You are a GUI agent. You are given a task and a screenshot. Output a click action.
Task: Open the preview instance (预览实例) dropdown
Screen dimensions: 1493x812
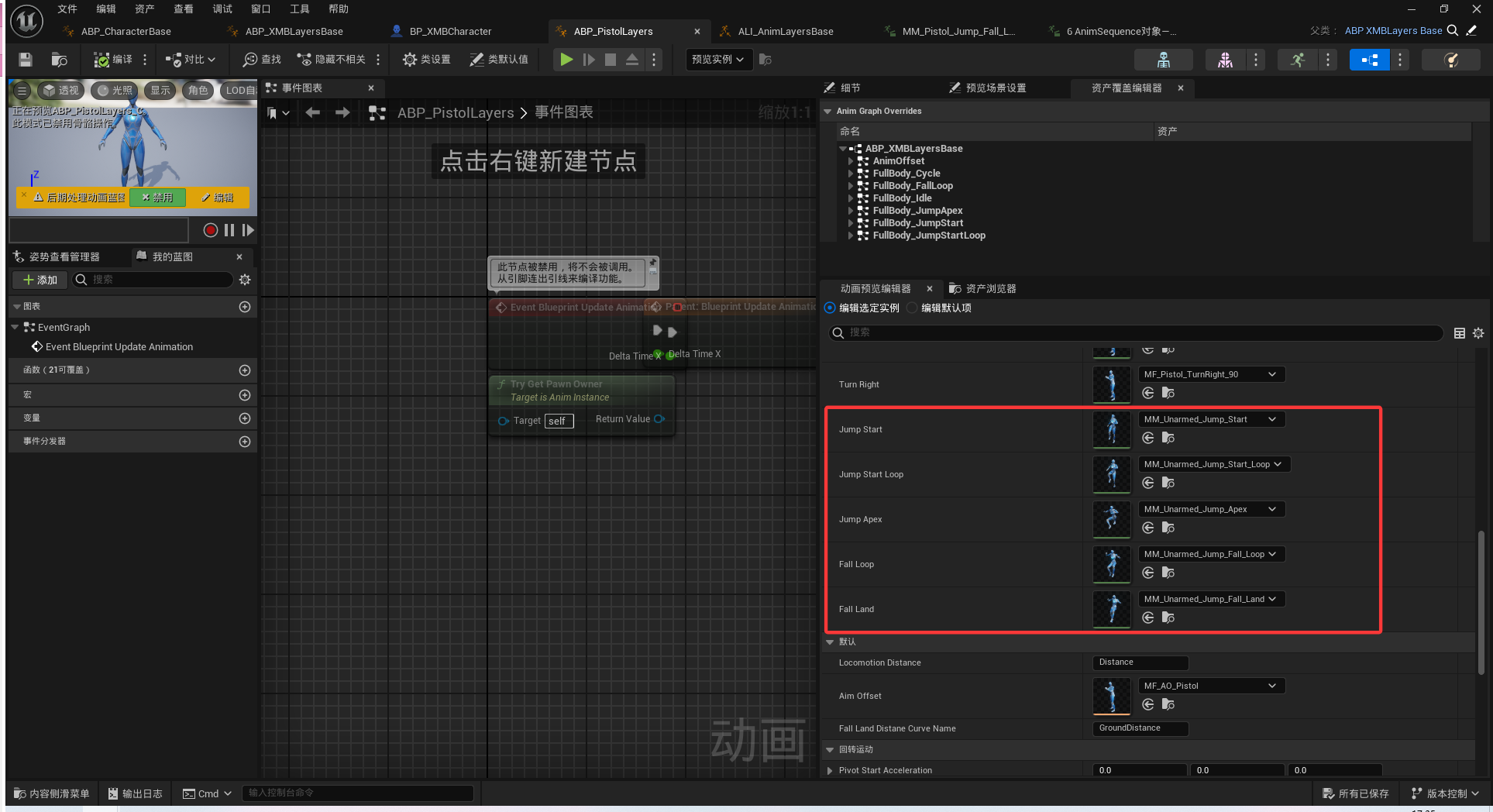[x=718, y=60]
